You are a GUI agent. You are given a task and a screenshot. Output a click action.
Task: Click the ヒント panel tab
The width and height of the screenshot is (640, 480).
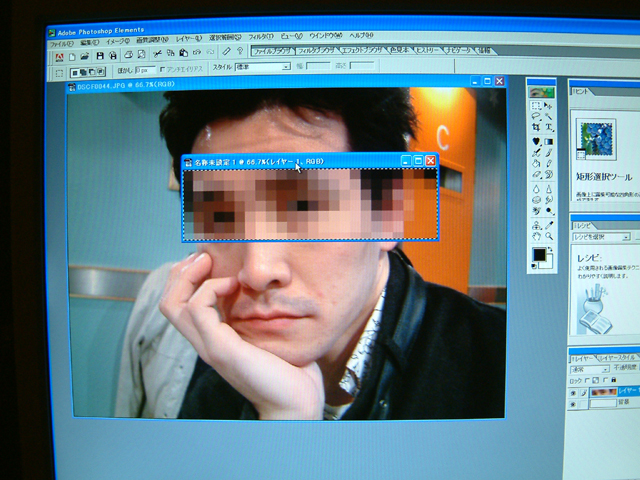tap(581, 91)
